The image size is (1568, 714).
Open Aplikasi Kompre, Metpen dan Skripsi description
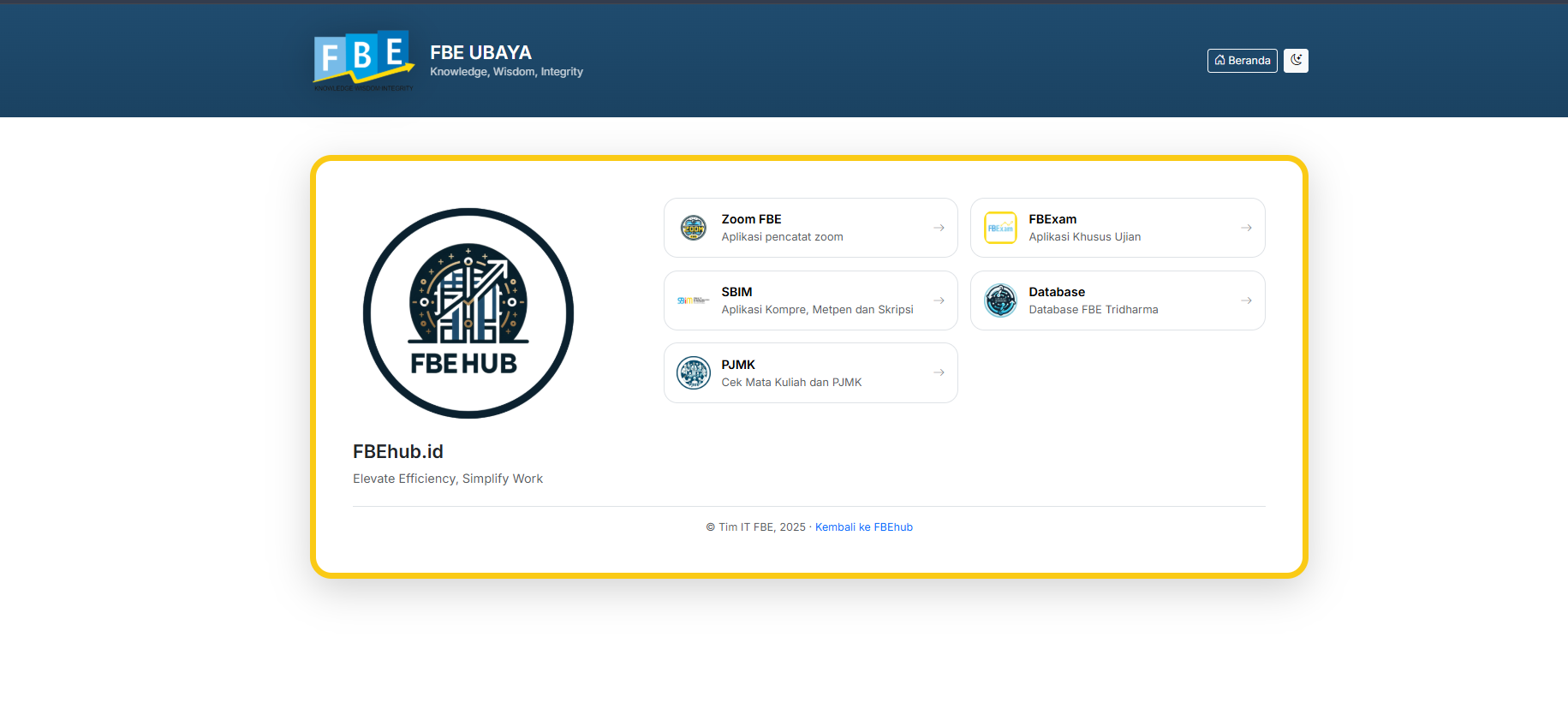coord(817,310)
